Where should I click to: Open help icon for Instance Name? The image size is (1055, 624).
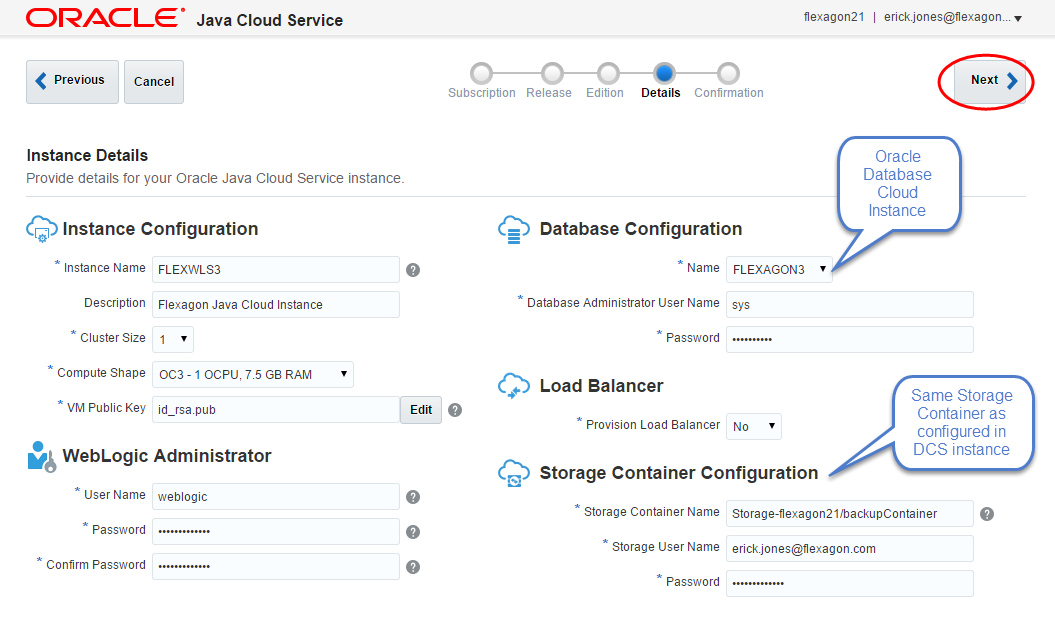pos(413,270)
